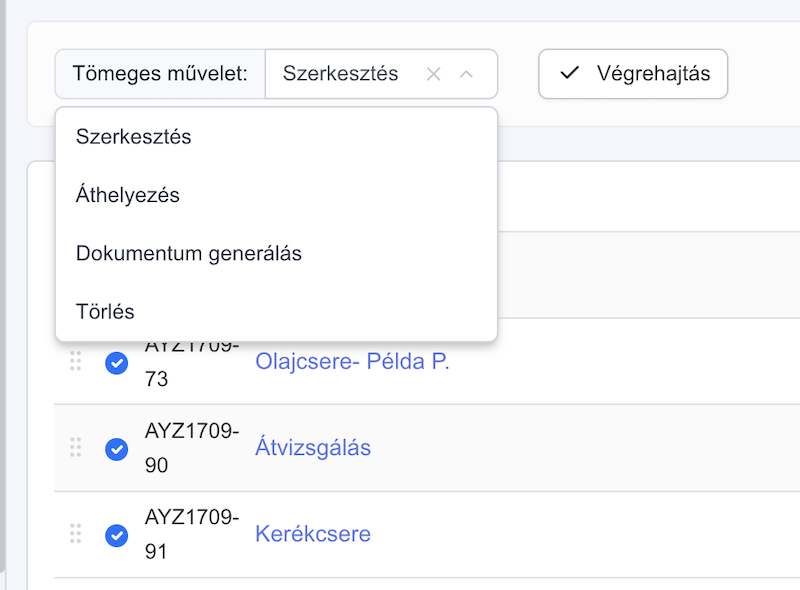Uncheck the Kerékcsere row checkbox
The image size is (800, 590).
point(116,535)
